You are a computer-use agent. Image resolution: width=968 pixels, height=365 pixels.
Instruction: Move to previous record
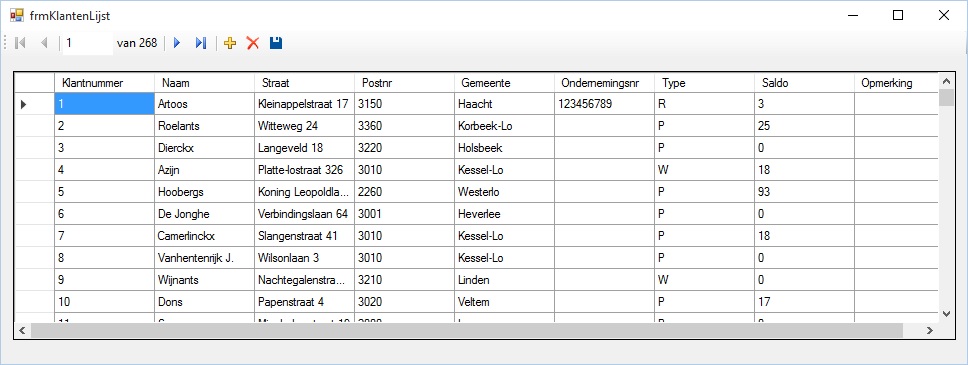pyautogui.click(x=44, y=43)
